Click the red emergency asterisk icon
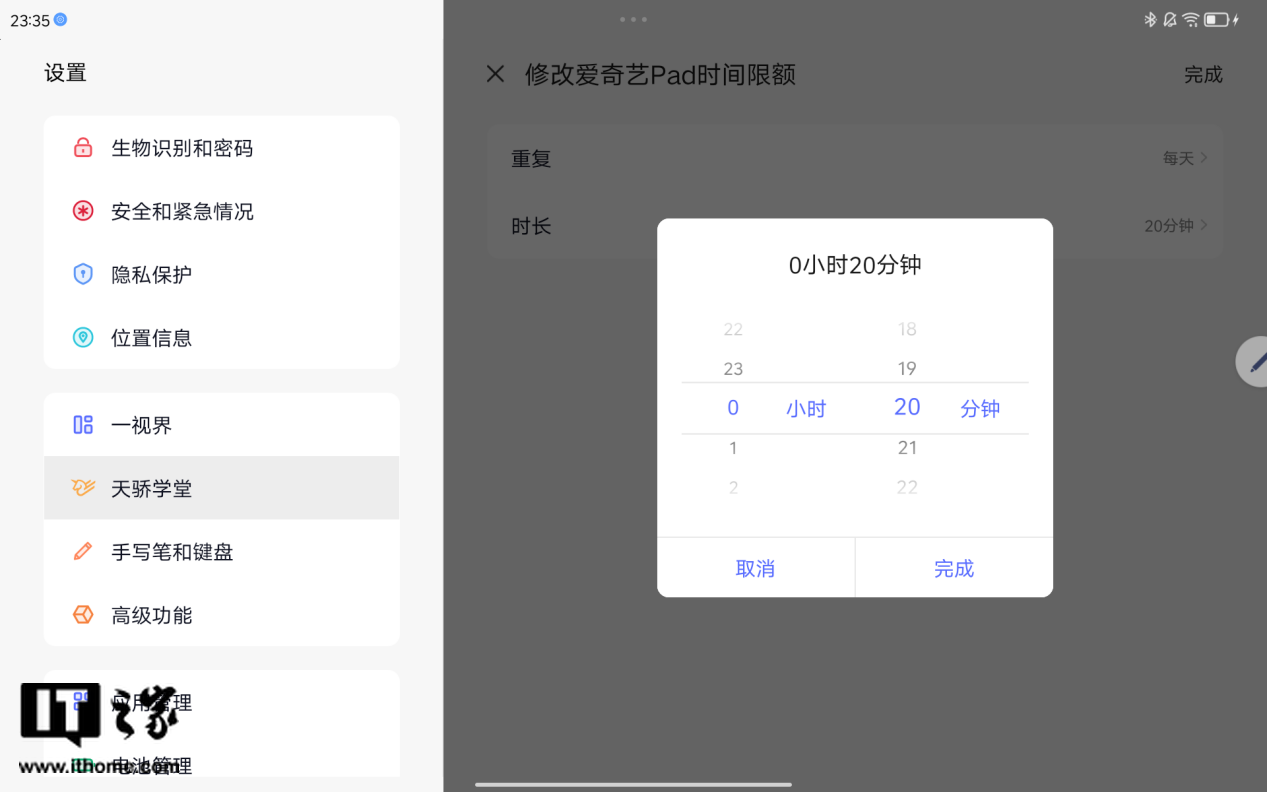The image size is (1267, 792). 83,211
